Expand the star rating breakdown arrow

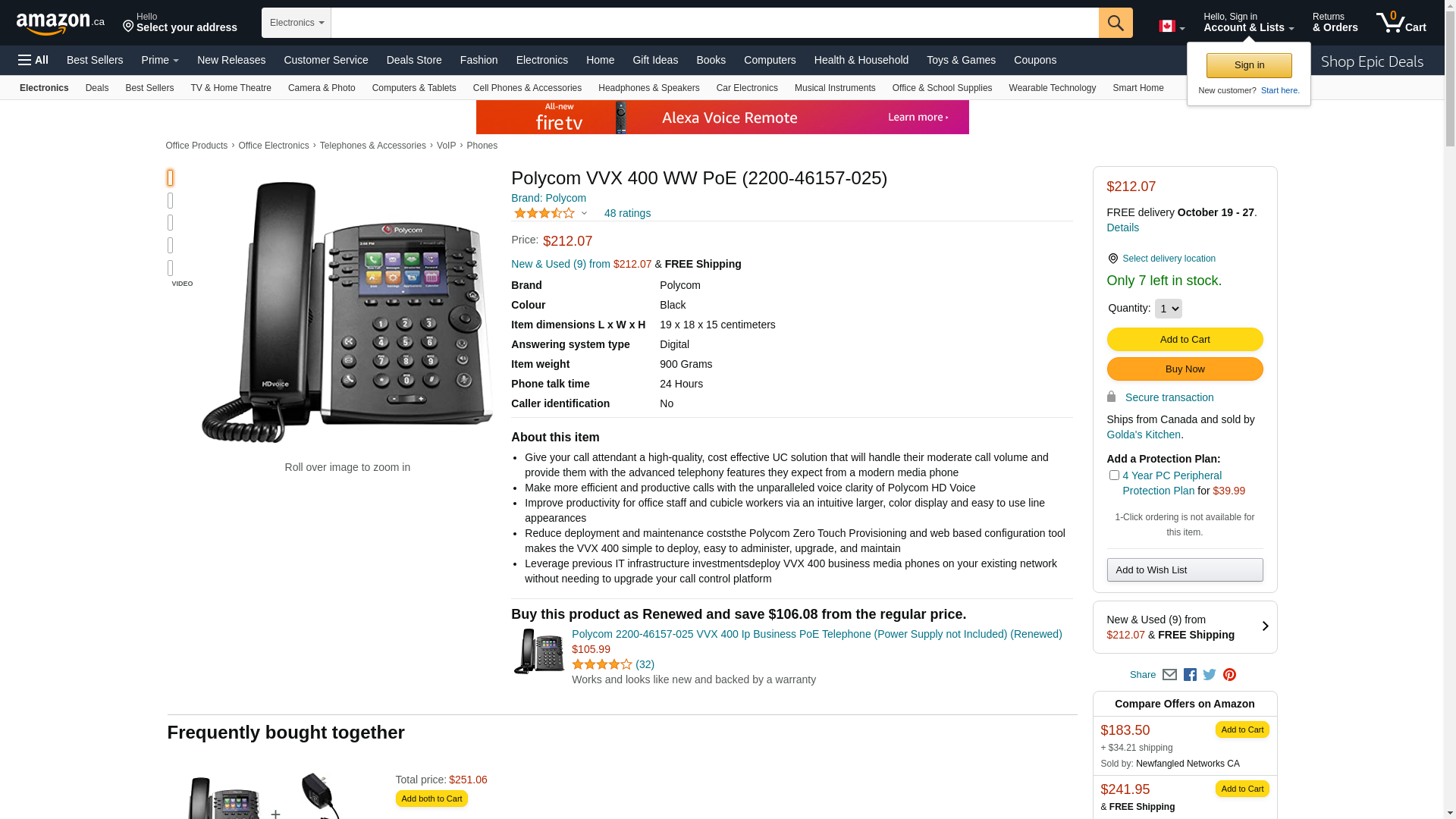point(584,213)
